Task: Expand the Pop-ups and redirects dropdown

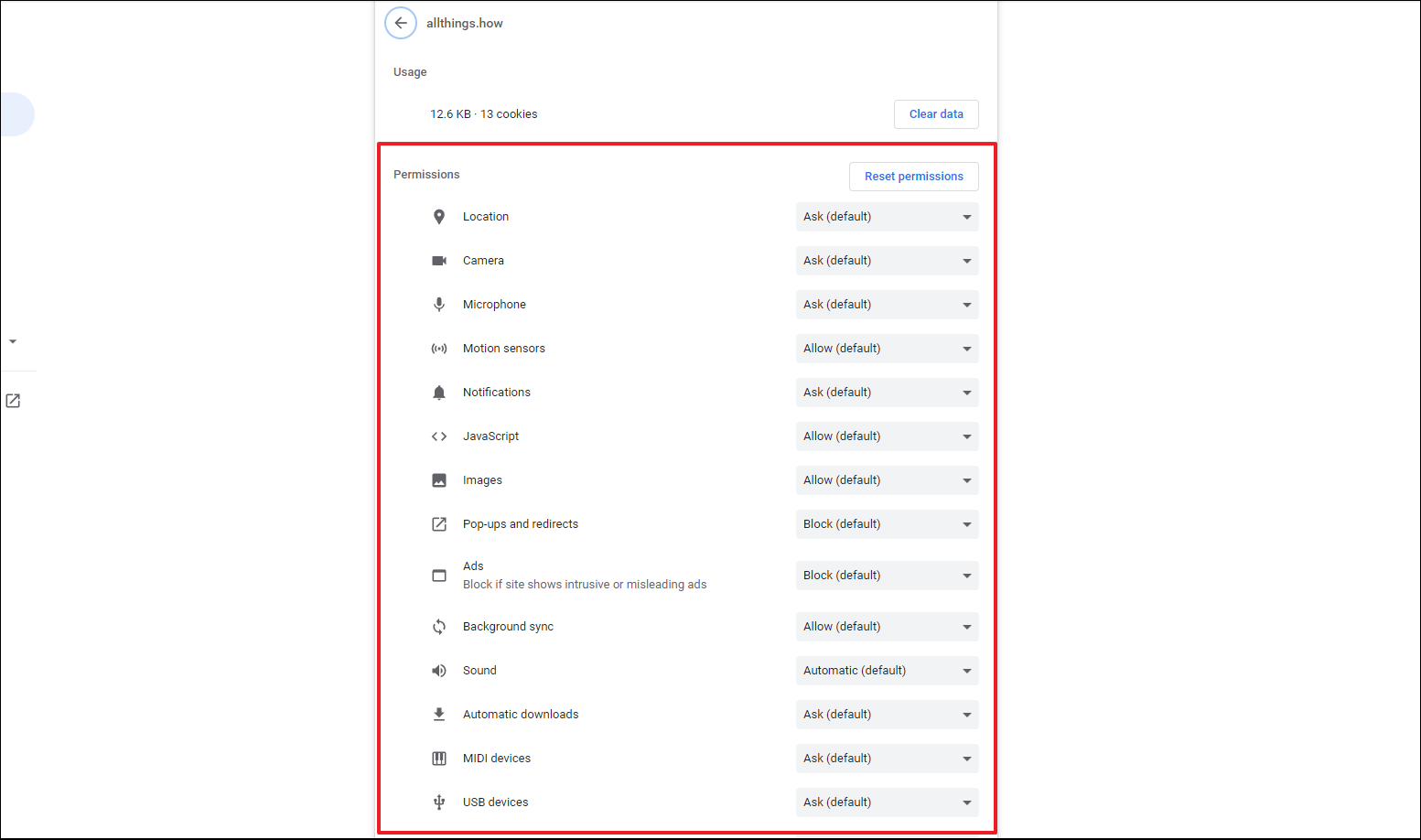Action: coord(886,524)
